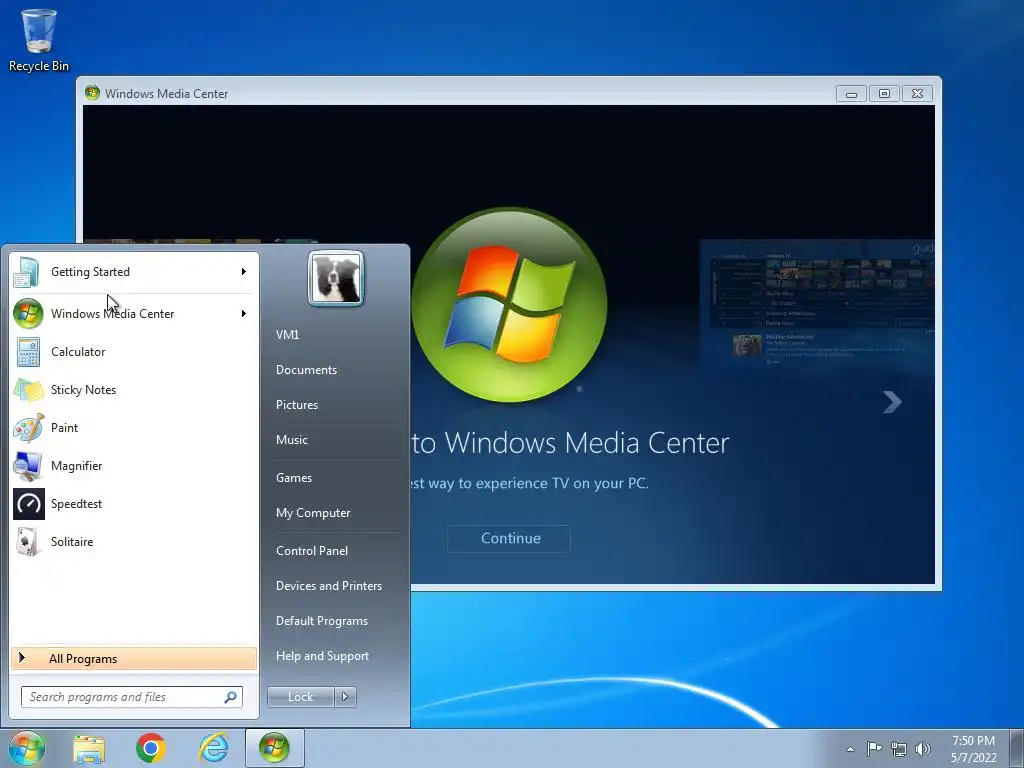
Task: Expand Getting Started submenu arrow
Action: 244,272
